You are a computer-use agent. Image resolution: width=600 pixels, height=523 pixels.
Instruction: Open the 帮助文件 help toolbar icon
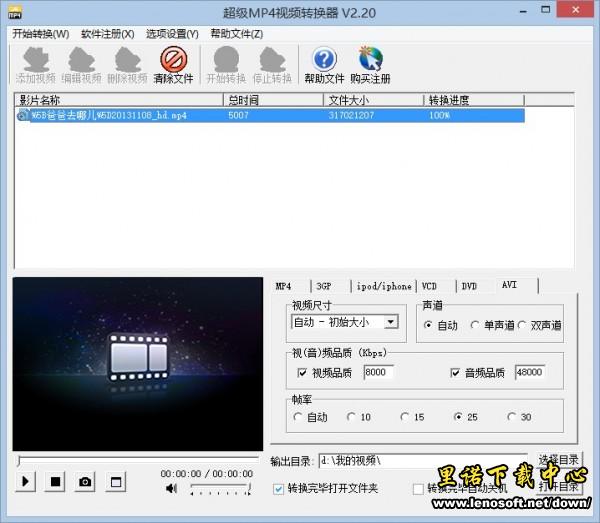pyautogui.click(x=324, y=64)
